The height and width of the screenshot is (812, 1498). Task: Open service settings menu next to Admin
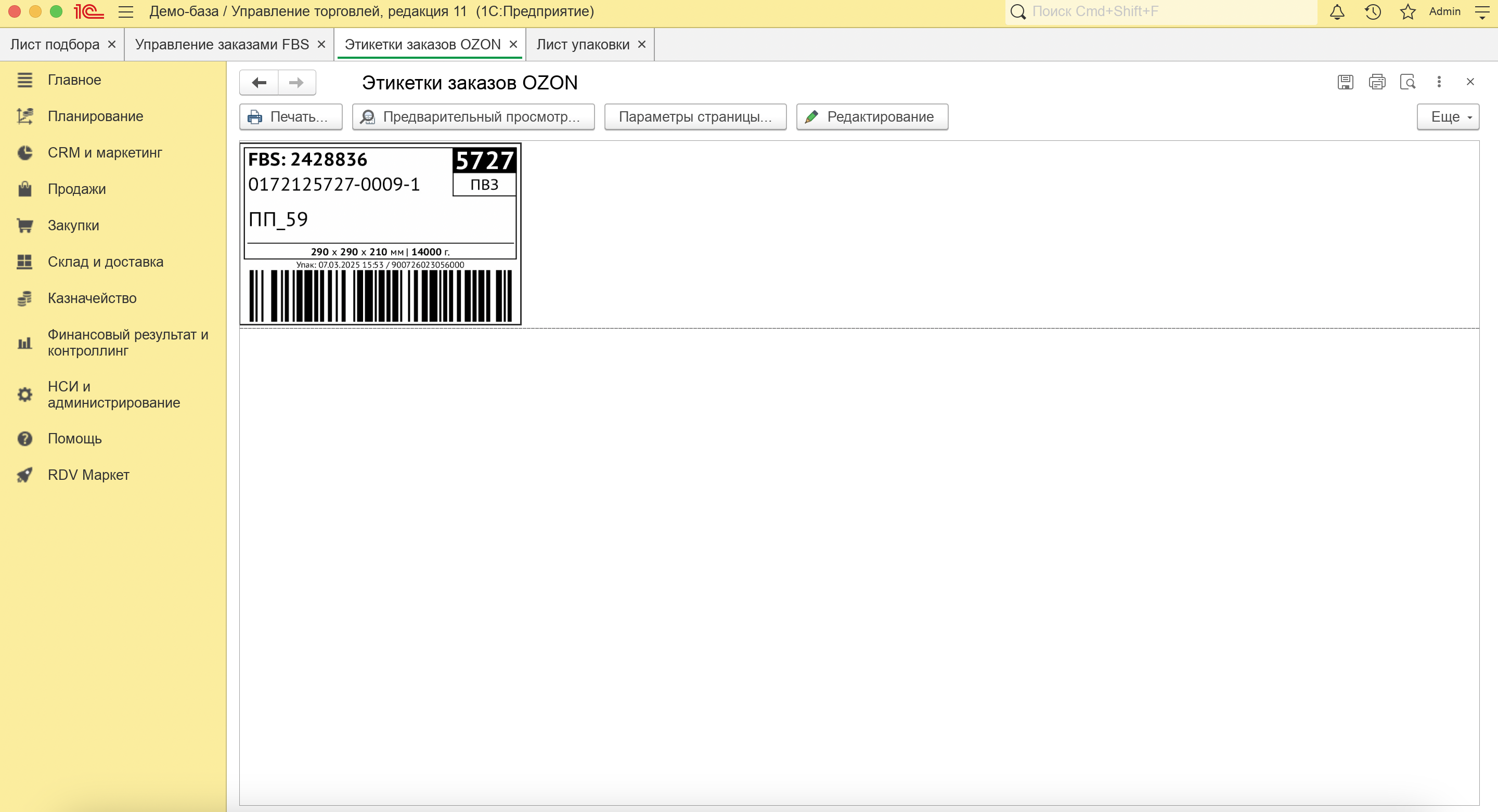1482,11
